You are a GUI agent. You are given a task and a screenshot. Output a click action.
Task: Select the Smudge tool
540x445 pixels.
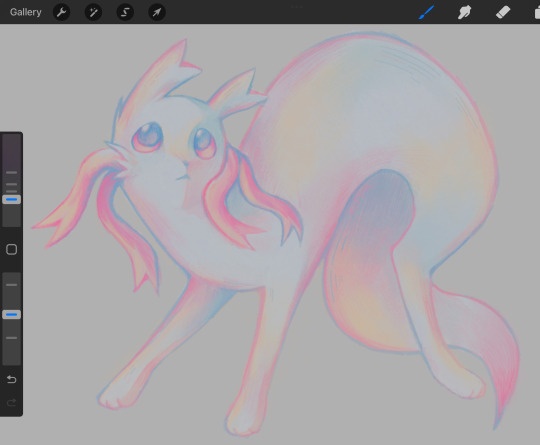point(464,12)
